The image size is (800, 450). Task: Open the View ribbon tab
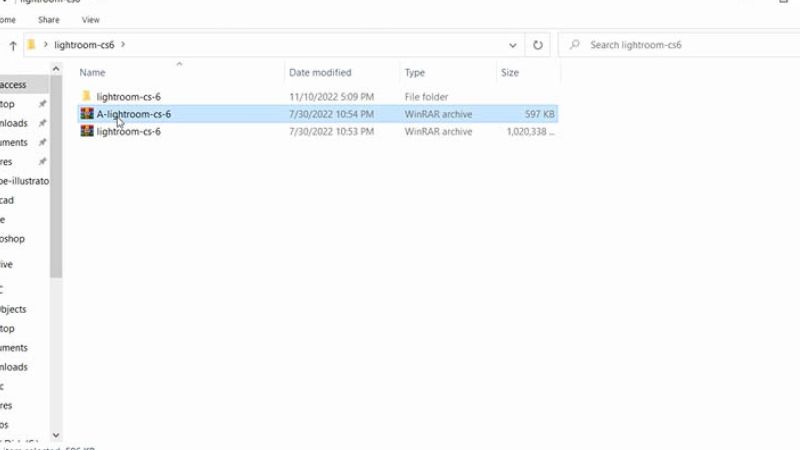coord(91,19)
